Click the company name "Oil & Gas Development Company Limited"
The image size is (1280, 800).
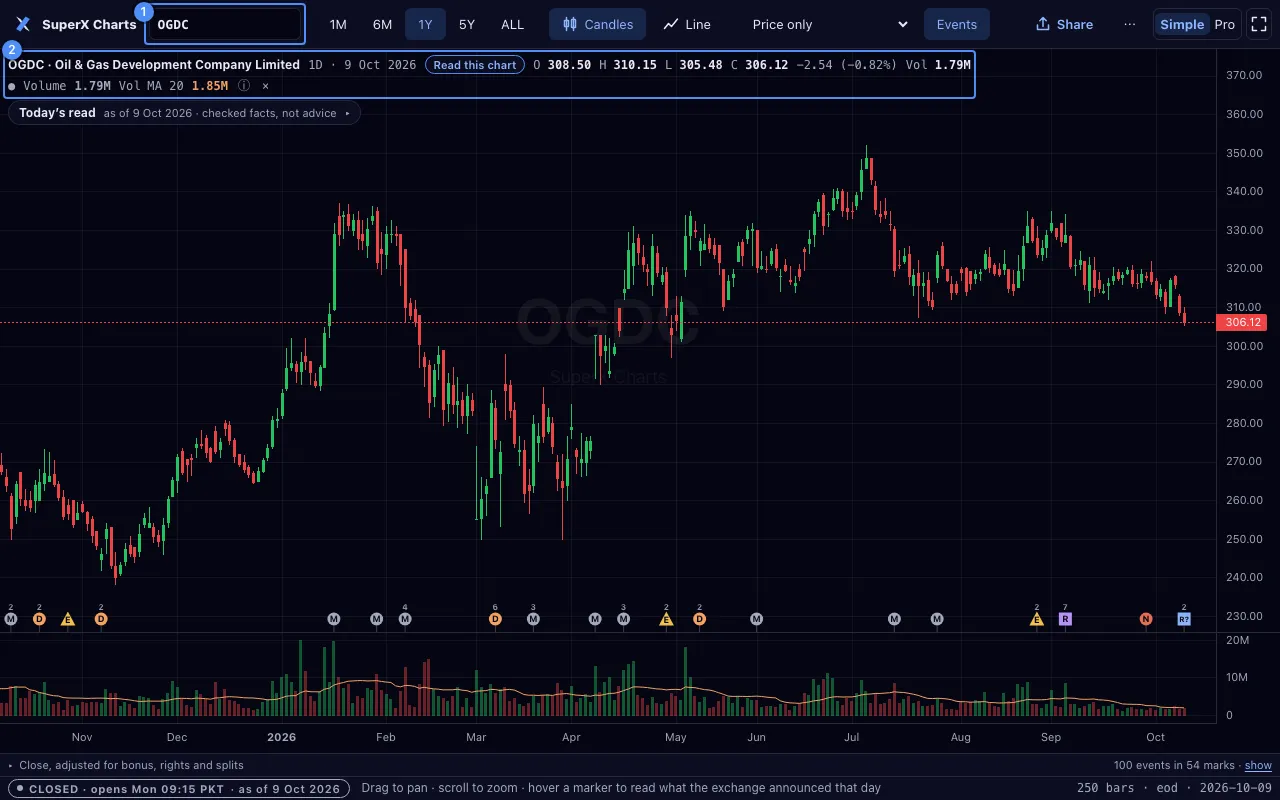pos(178,65)
